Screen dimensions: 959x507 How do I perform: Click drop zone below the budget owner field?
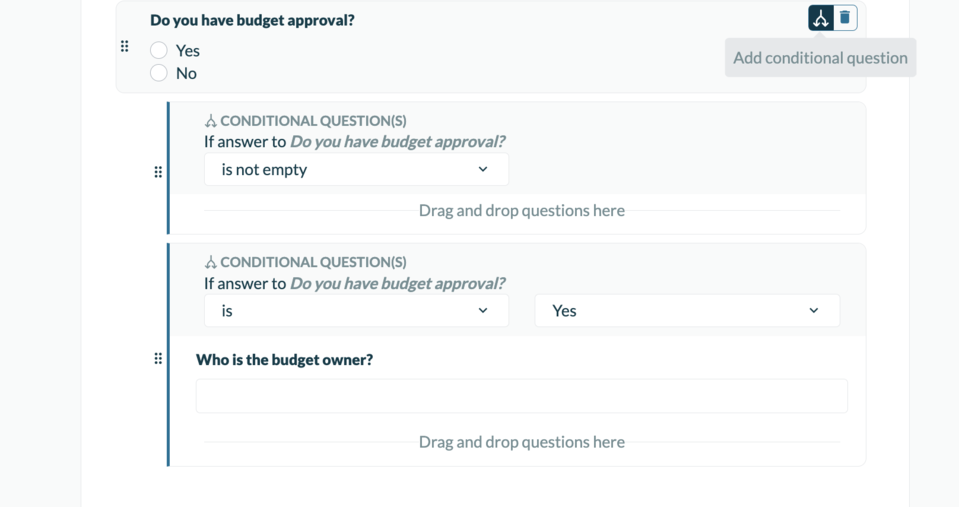521,442
